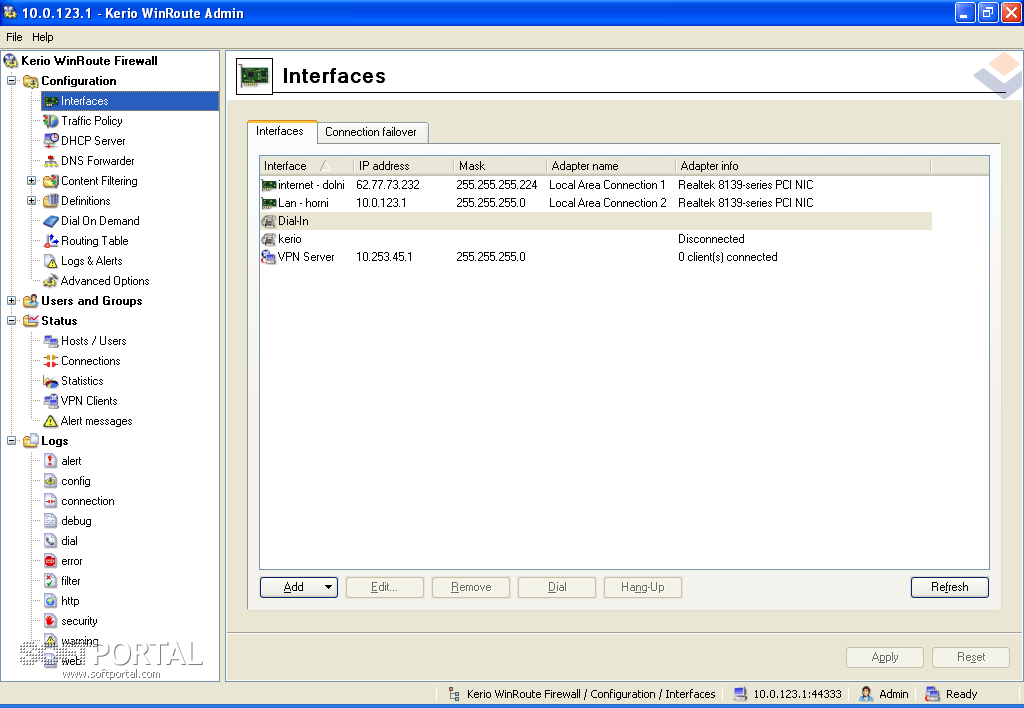Open the File menu
The height and width of the screenshot is (708, 1024).
(14, 37)
